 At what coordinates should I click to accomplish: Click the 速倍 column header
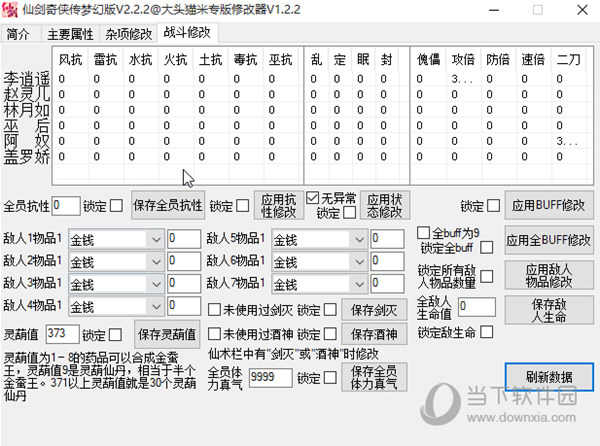533,59
